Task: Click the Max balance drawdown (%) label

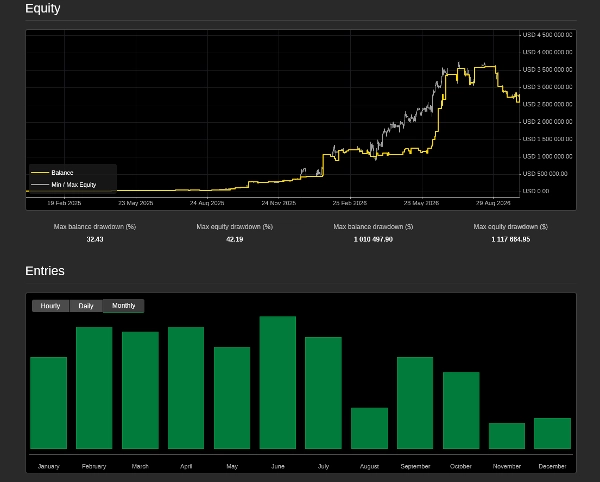Action: point(95,226)
